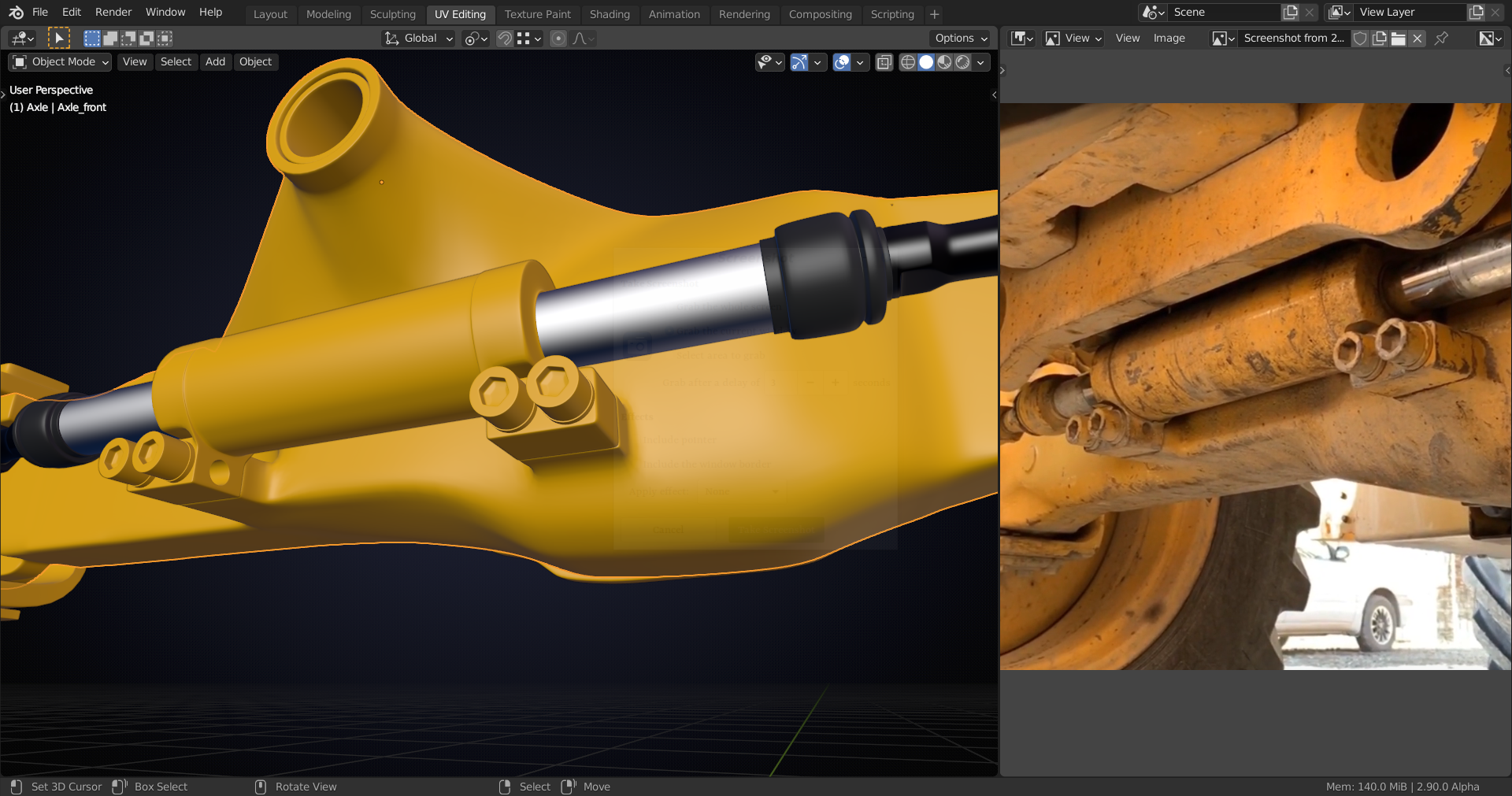The height and width of the screenshot is (796, 1512).
Task: Open image file with folder icon
Action: pos(1398,39)
